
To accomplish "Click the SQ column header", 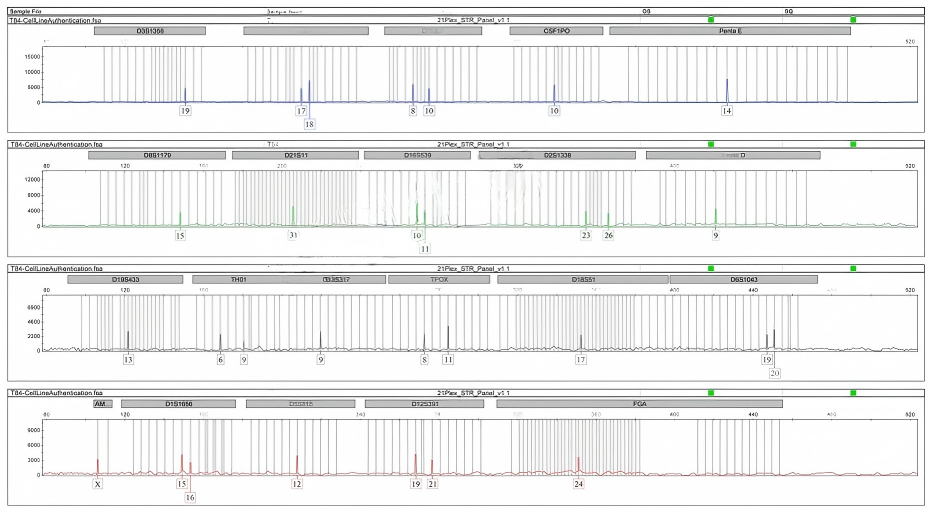I will coord(789,11).
